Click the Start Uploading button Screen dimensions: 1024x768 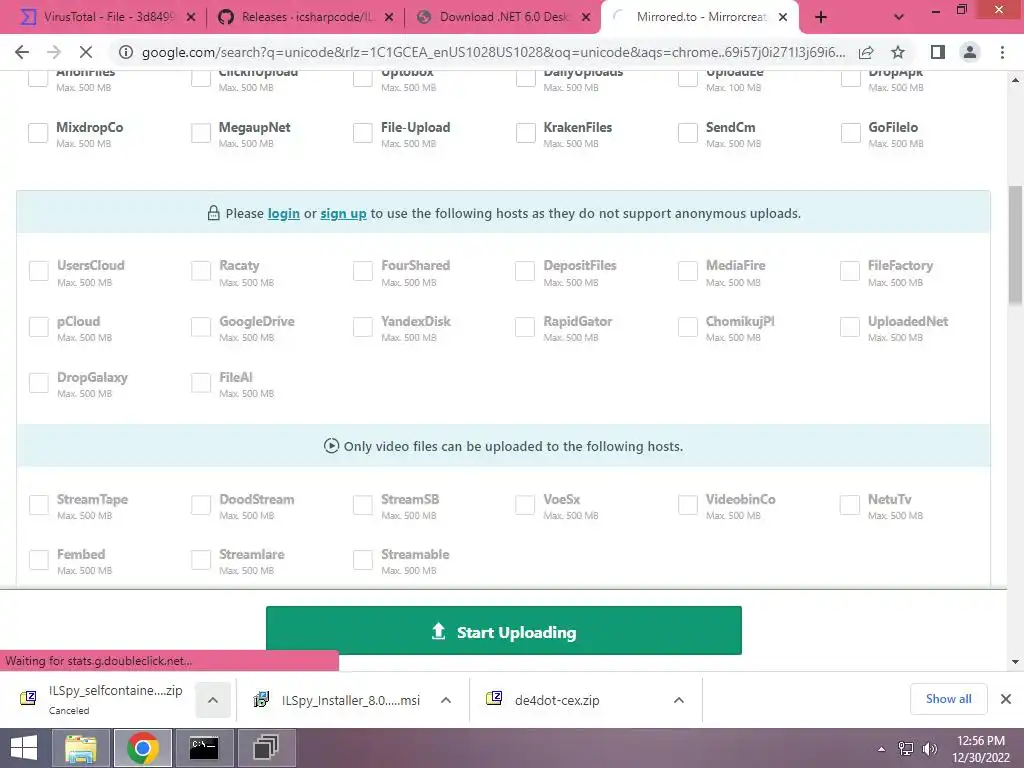(x=504, y=630)
